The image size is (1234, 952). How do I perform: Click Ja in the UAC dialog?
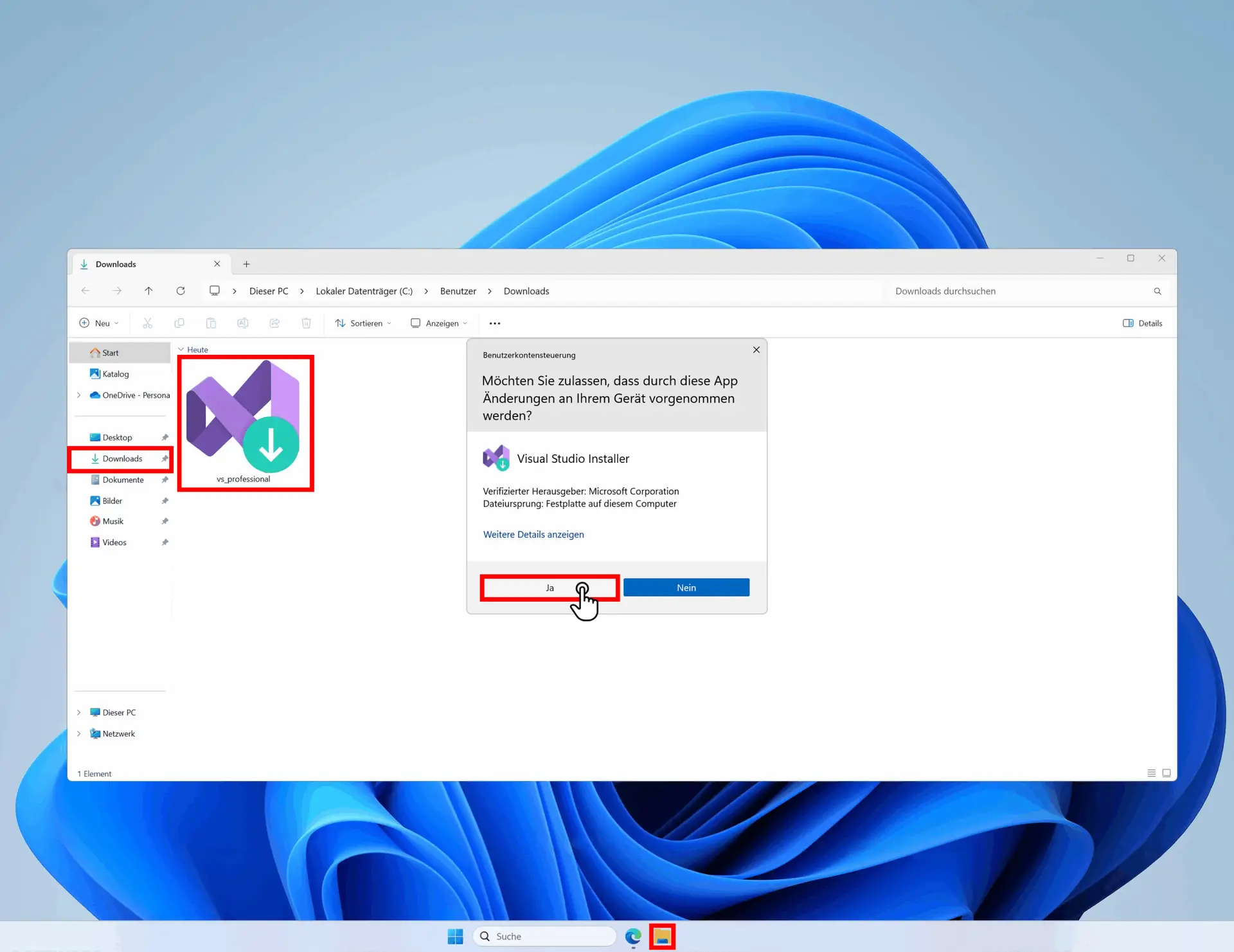[x=550, y=588]
